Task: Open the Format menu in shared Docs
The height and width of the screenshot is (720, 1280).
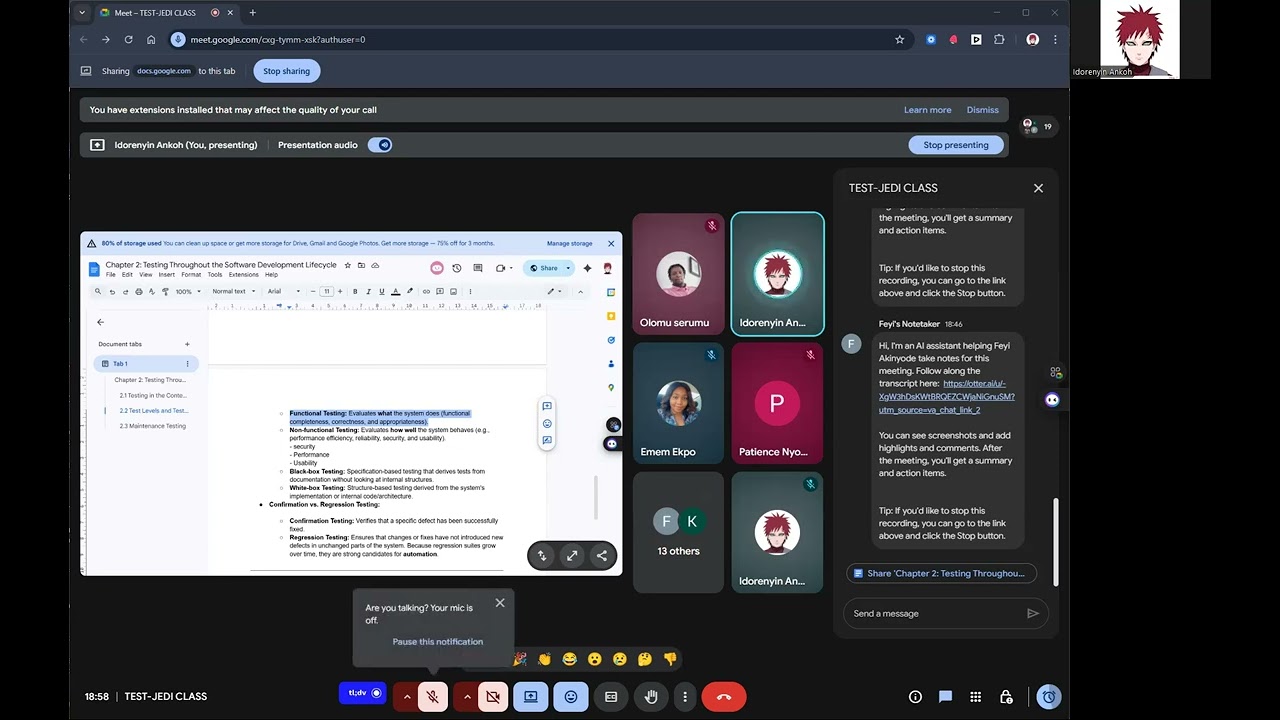Action: (x=191, y=275)
